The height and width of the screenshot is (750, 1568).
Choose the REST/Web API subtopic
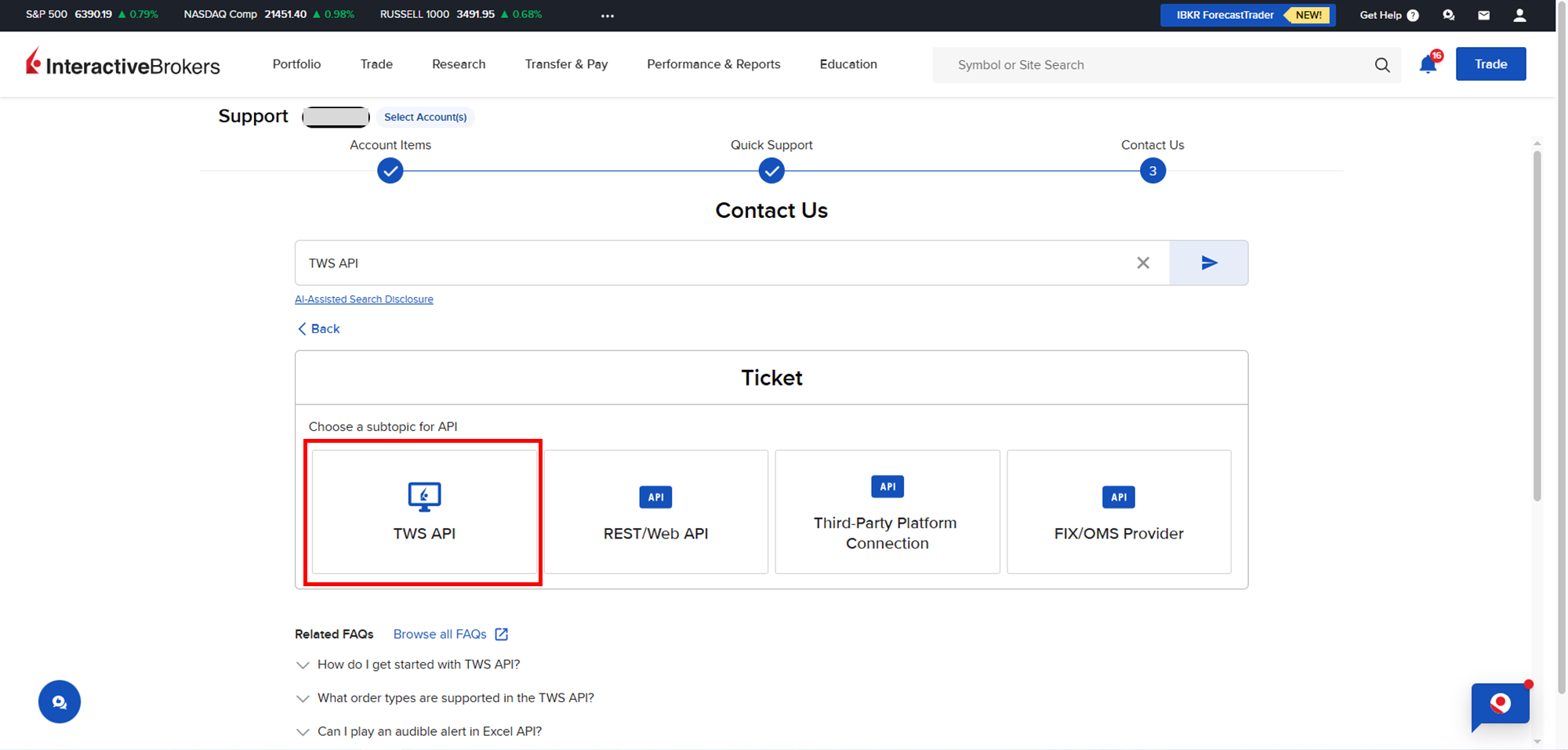pyautogui.click(x=655, y=512)
